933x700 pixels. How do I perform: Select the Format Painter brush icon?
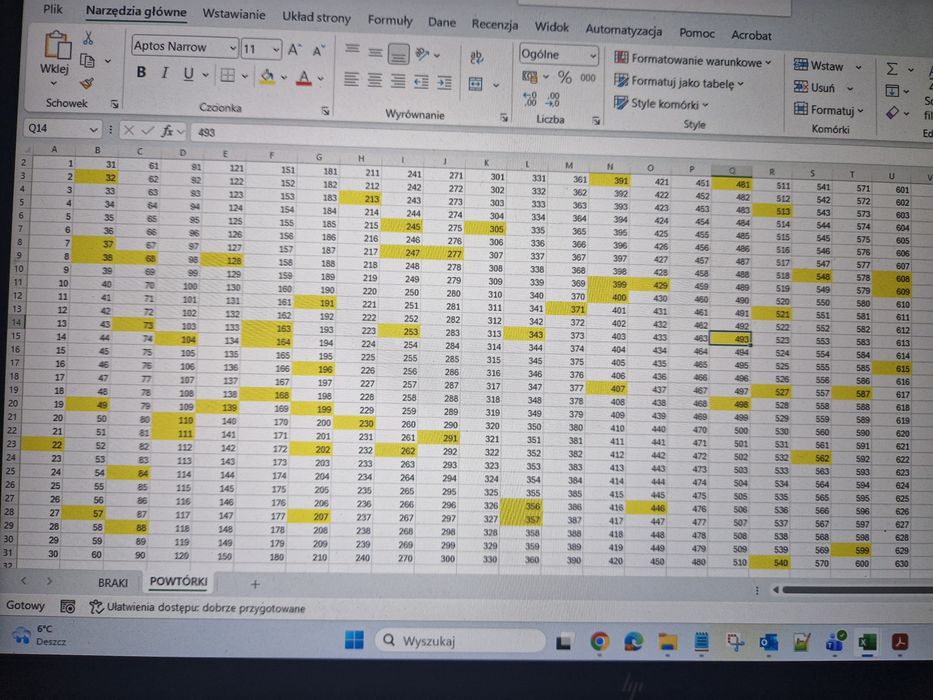tap(87, 83)
